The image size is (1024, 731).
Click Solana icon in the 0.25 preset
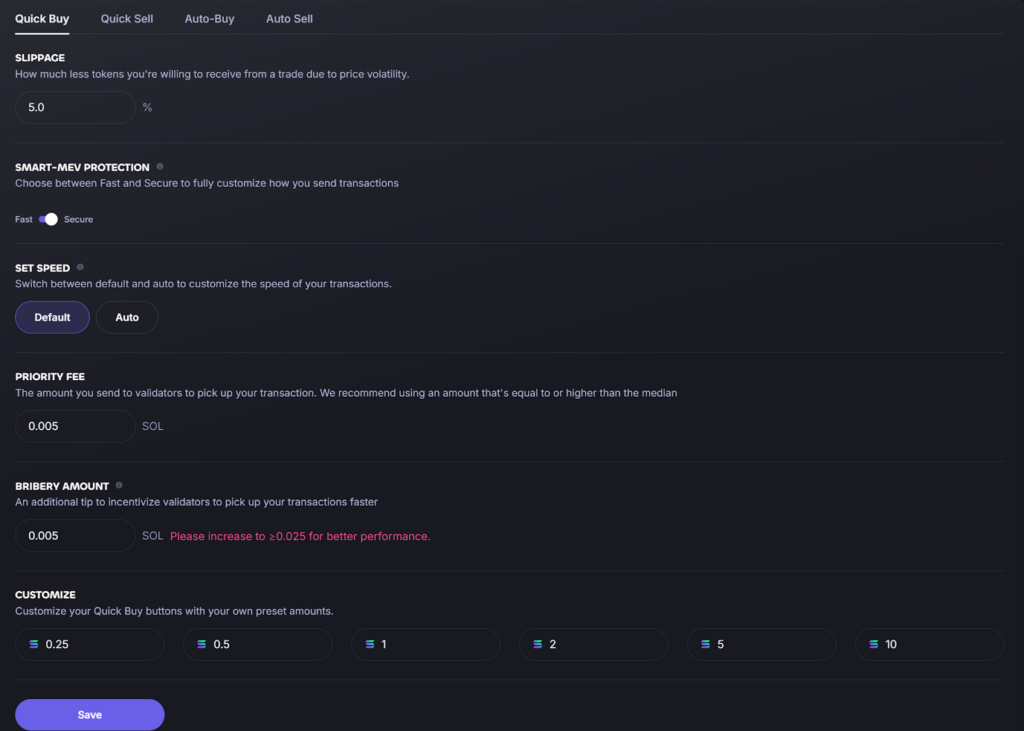34,645
